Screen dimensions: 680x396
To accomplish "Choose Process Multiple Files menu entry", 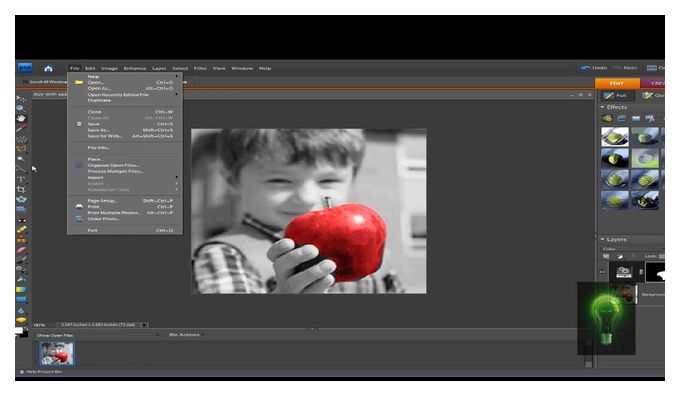I will [x=125, y=171].
